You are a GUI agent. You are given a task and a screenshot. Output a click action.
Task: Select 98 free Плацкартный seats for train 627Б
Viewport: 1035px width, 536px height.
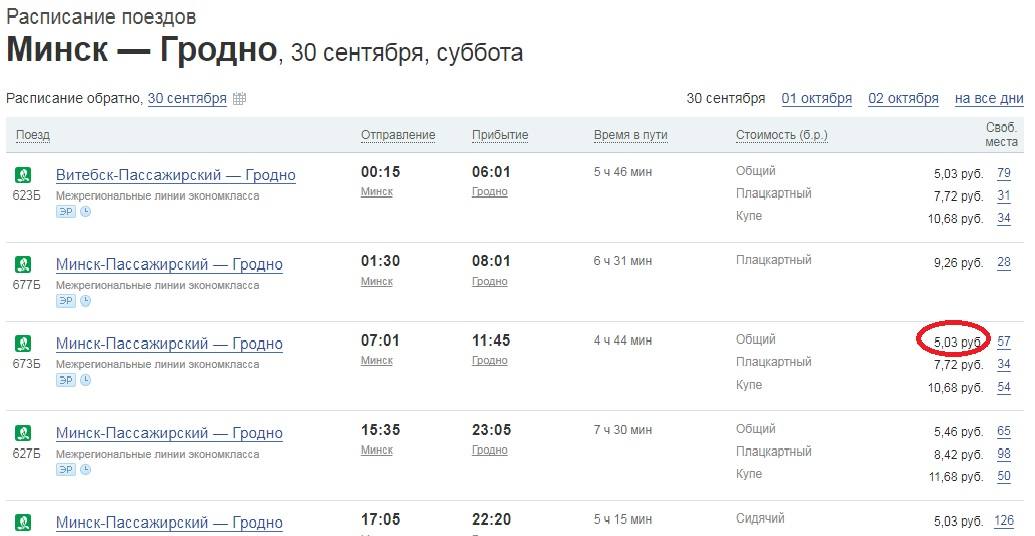(1003, 454)
